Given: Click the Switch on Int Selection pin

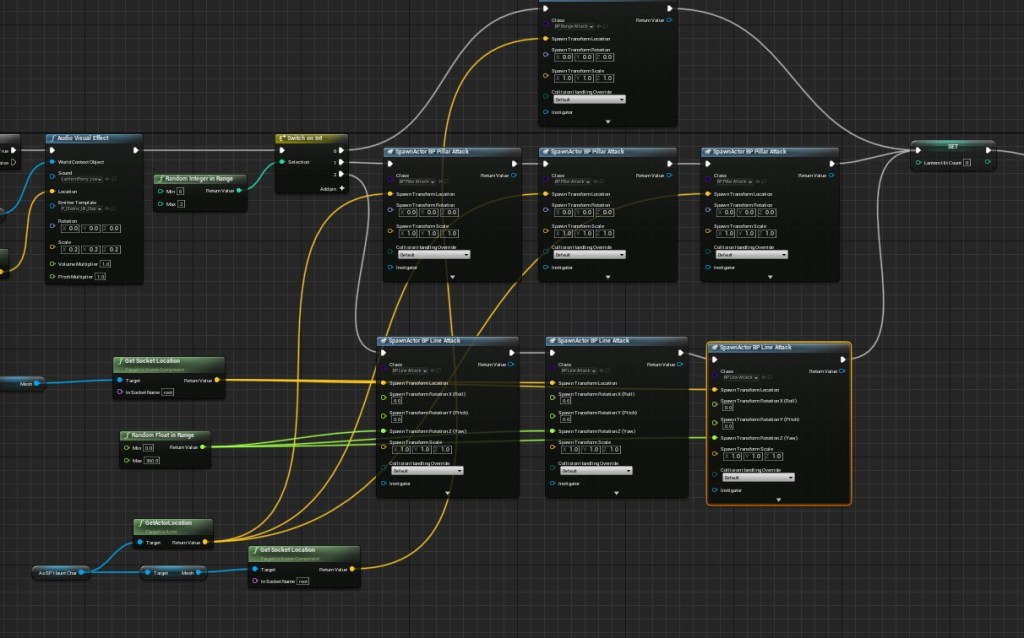Looking at the screenshot, I should tap(281, 161).
